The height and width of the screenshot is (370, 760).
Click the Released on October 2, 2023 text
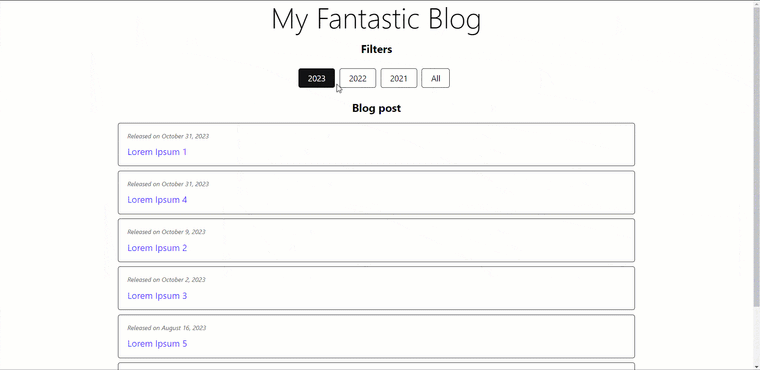click(x=166, y=280)
